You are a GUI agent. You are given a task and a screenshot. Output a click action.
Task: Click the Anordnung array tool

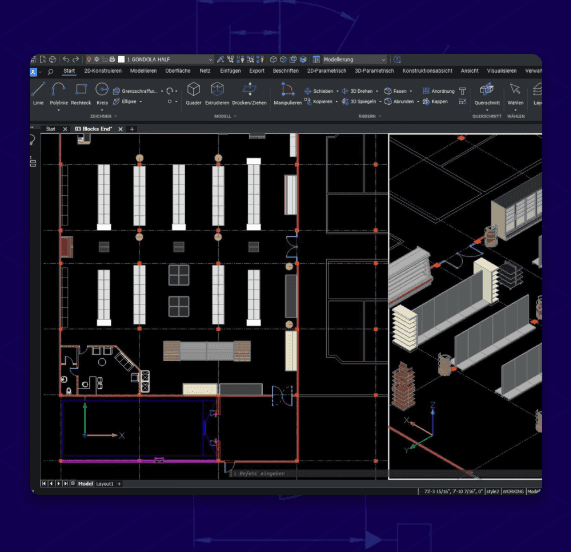(x=438, y=91)
